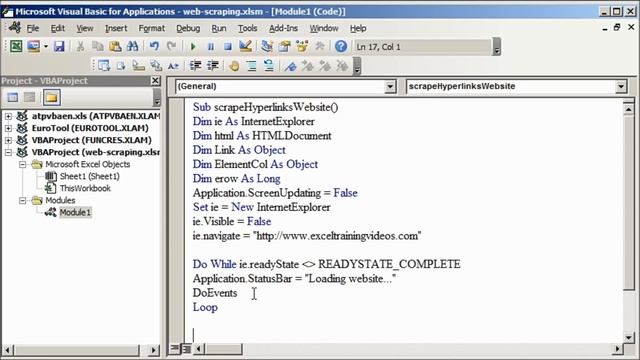
Task: Open the Add-Ins menu
Action: [x=283, y=28]
